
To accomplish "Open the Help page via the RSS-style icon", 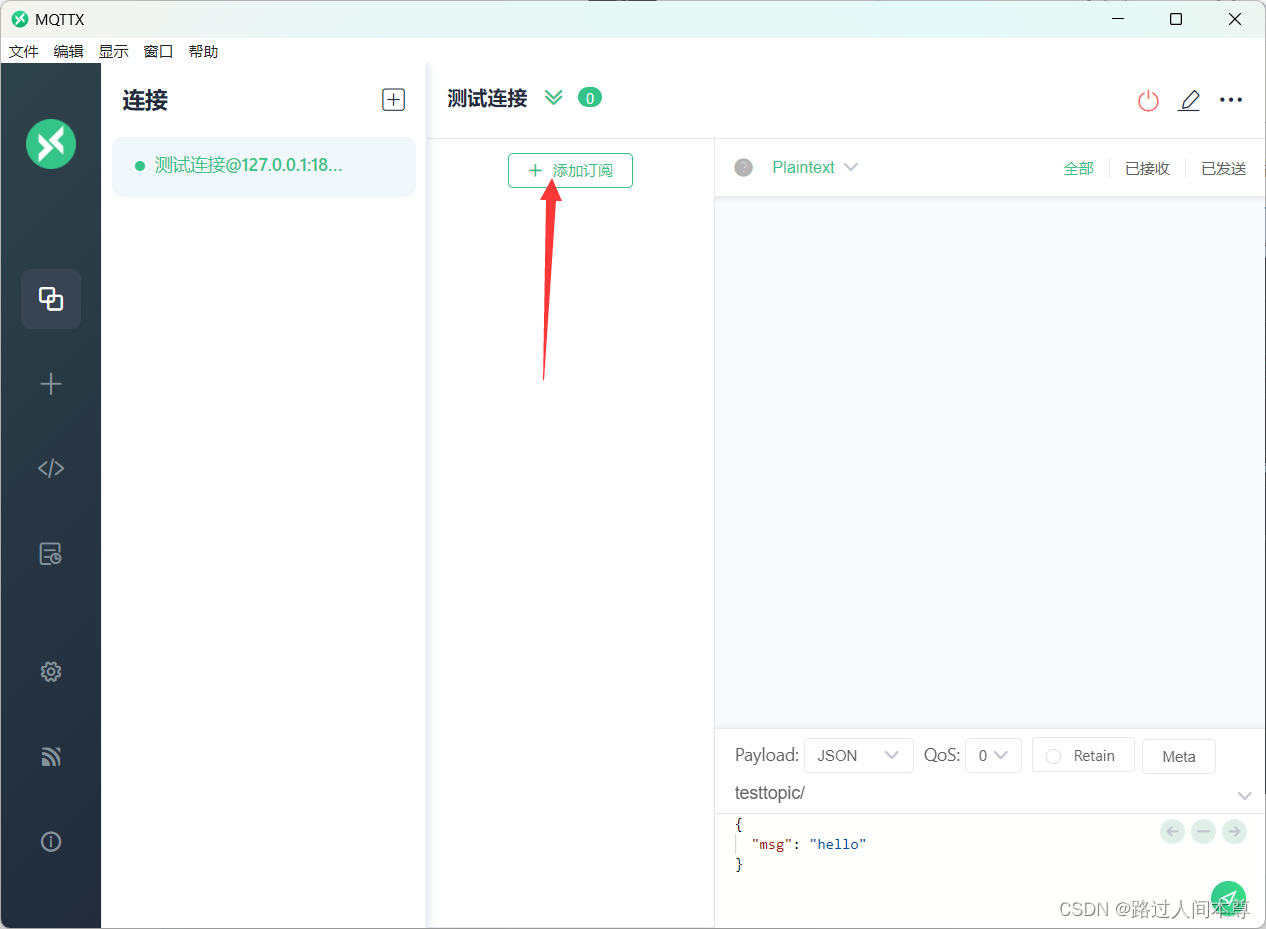I will (x=51, y=757).
